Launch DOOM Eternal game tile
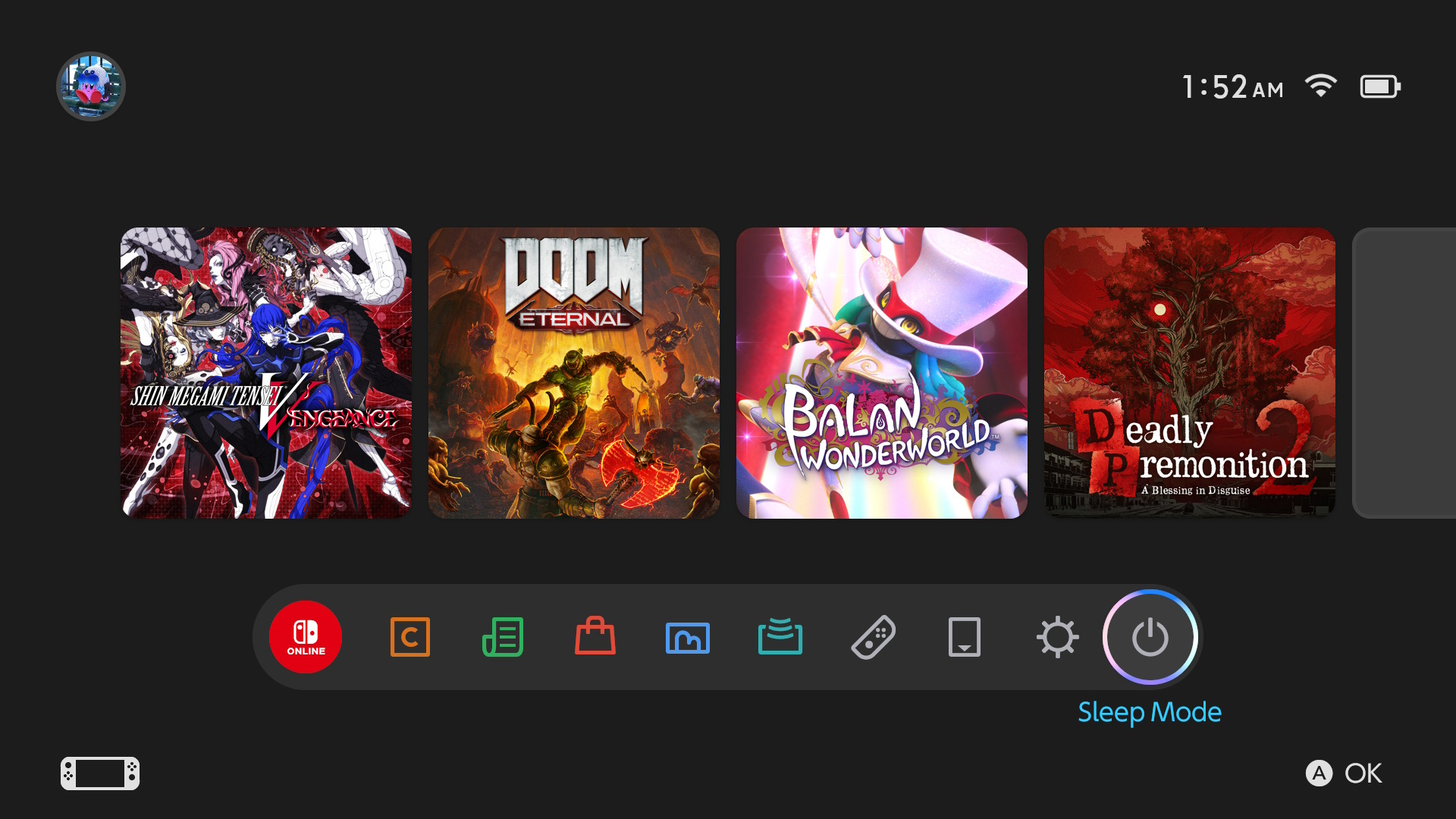The height and width of the screenshot is (819, 1456). [x=574, y=373]
